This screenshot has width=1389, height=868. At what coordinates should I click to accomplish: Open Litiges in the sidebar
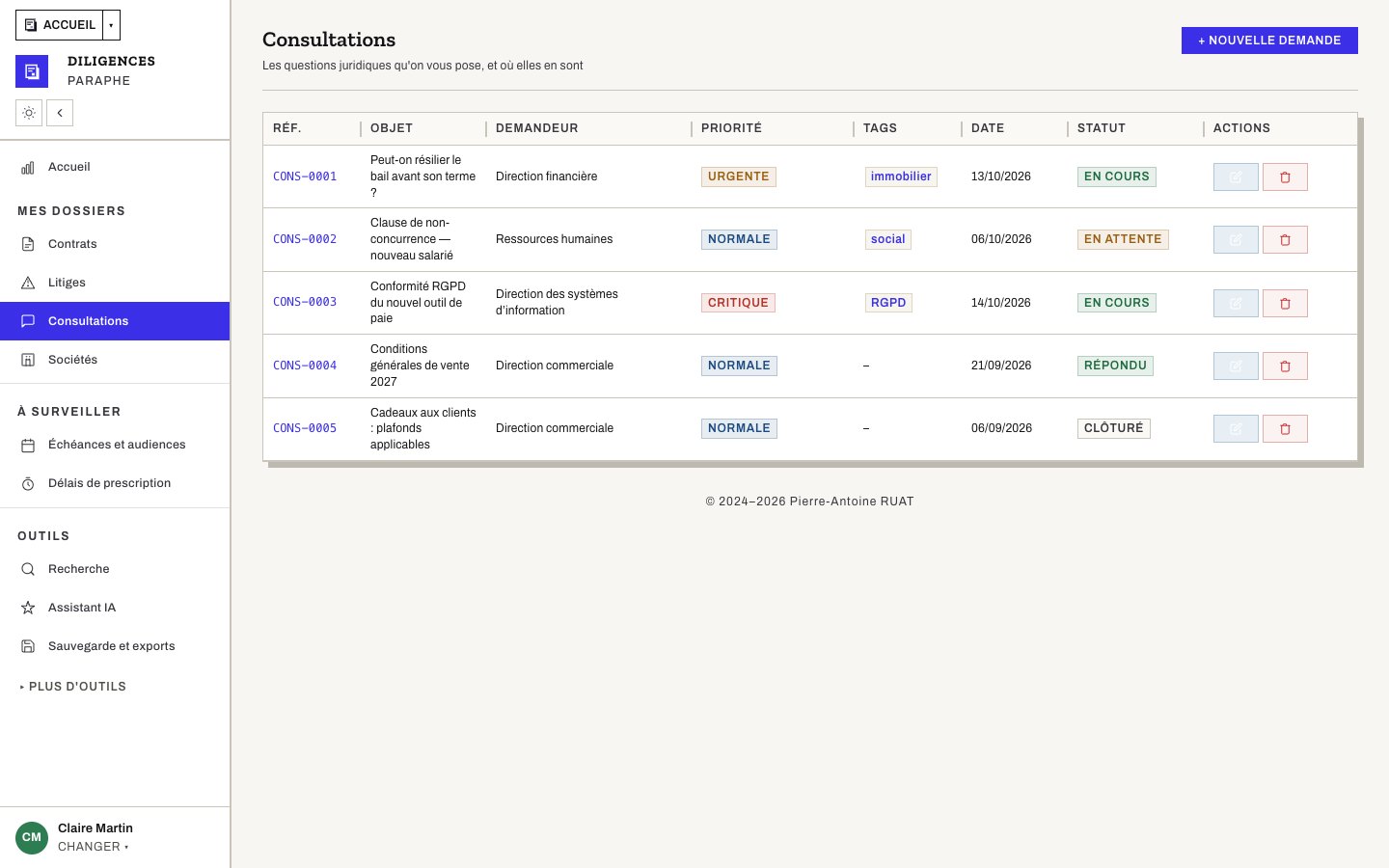coord(115,283)
